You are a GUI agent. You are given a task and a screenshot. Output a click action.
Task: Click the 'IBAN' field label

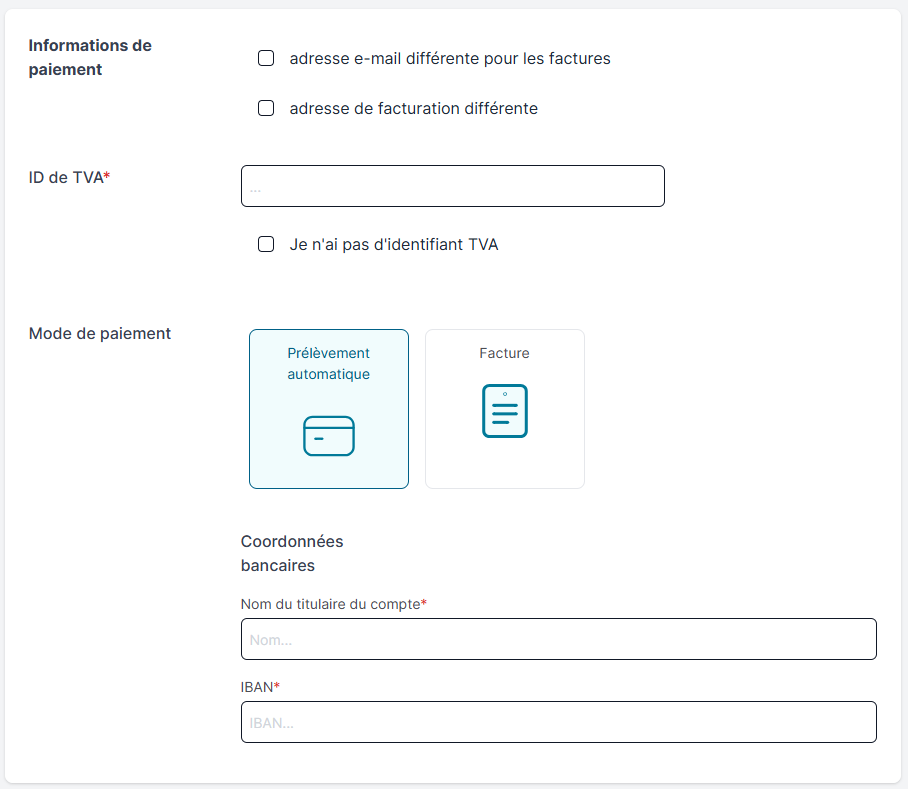[260, 687]
